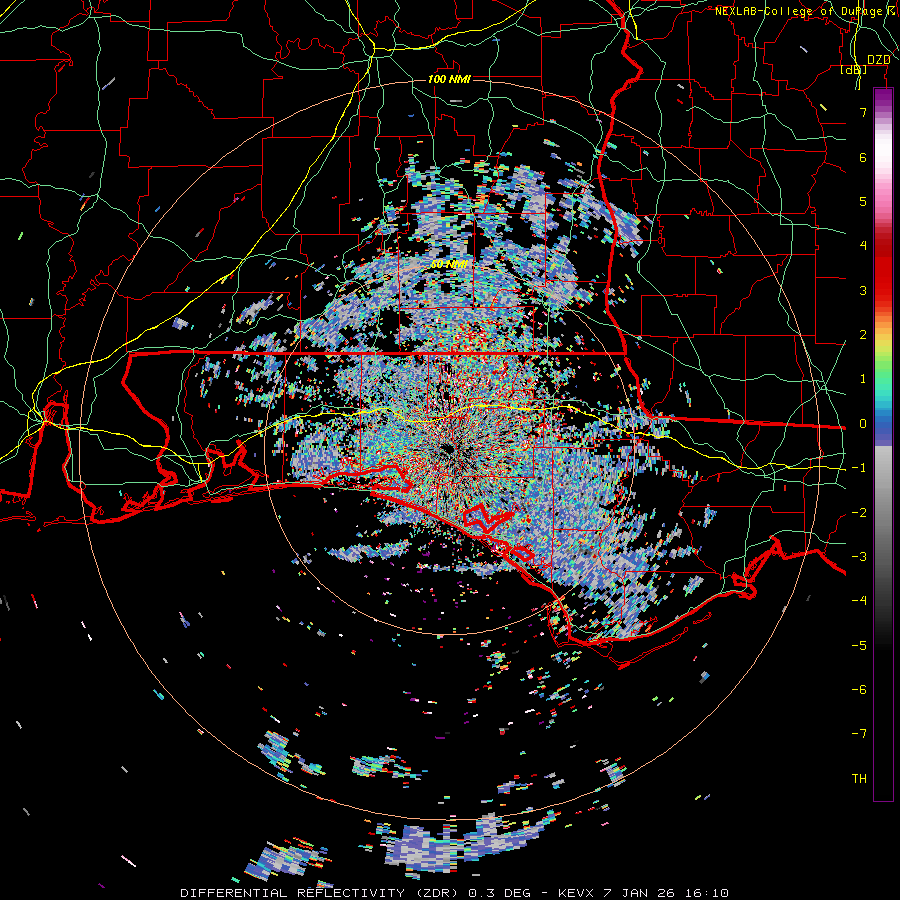The image size is (900, 900).
Task: Click the scale value "7" on legend
Action: click(x=863, y=112)
